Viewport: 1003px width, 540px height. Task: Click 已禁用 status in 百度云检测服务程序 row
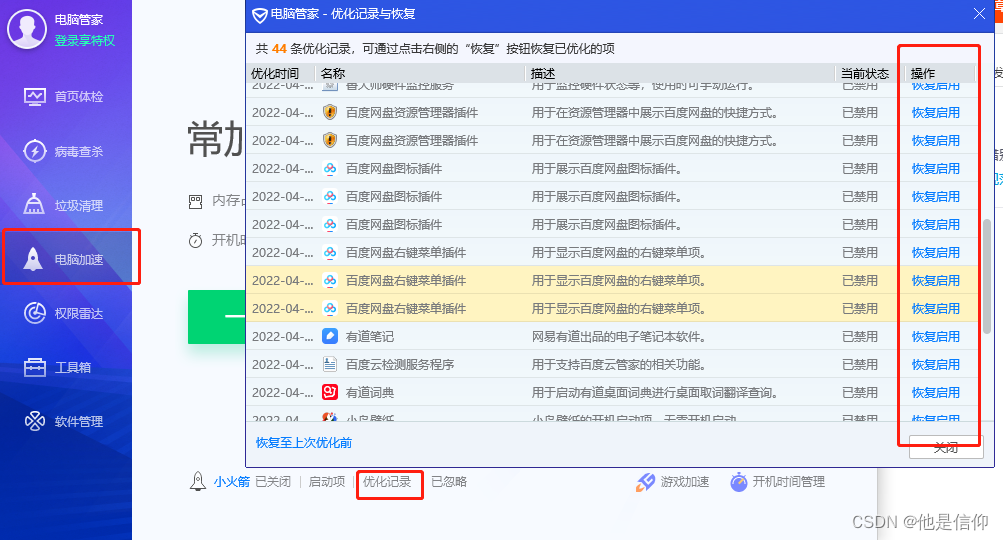860,365
